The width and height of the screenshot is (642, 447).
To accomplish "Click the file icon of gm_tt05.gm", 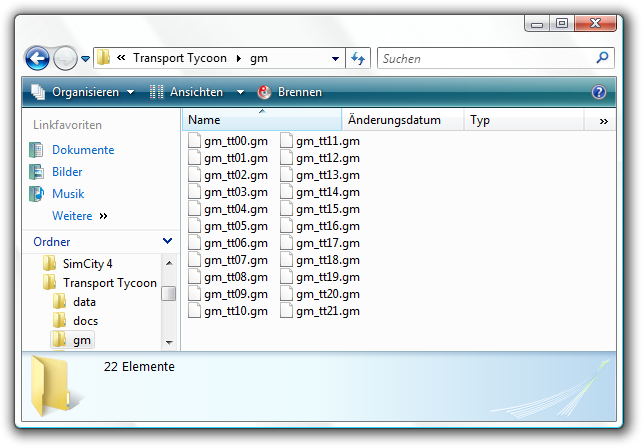I will click(194, 226).
